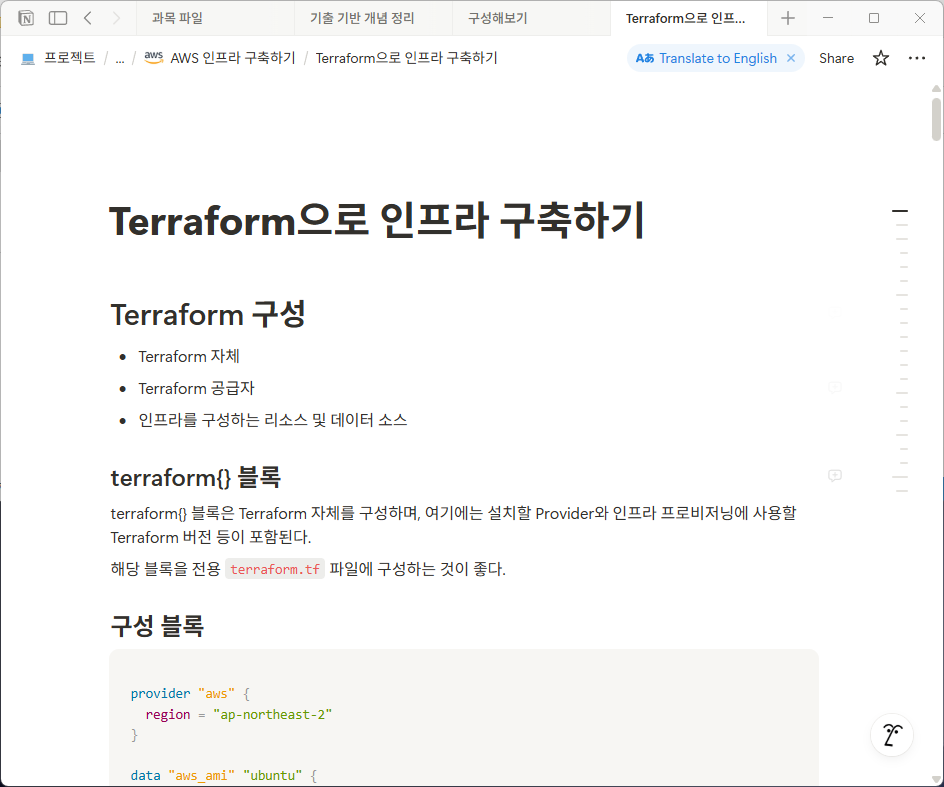
Task: Click inline code terraform.tf
Action: tap(275, 569)
